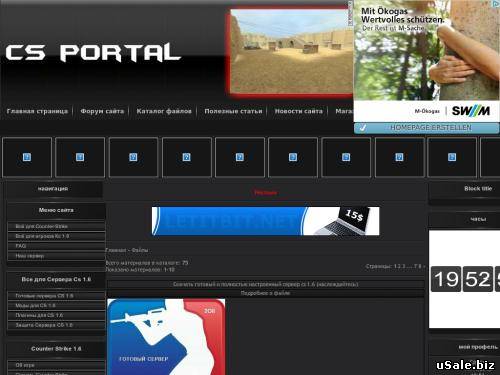Open Главная страница in navigation bar
Screen dimensions: 500x375
[37, 111]
